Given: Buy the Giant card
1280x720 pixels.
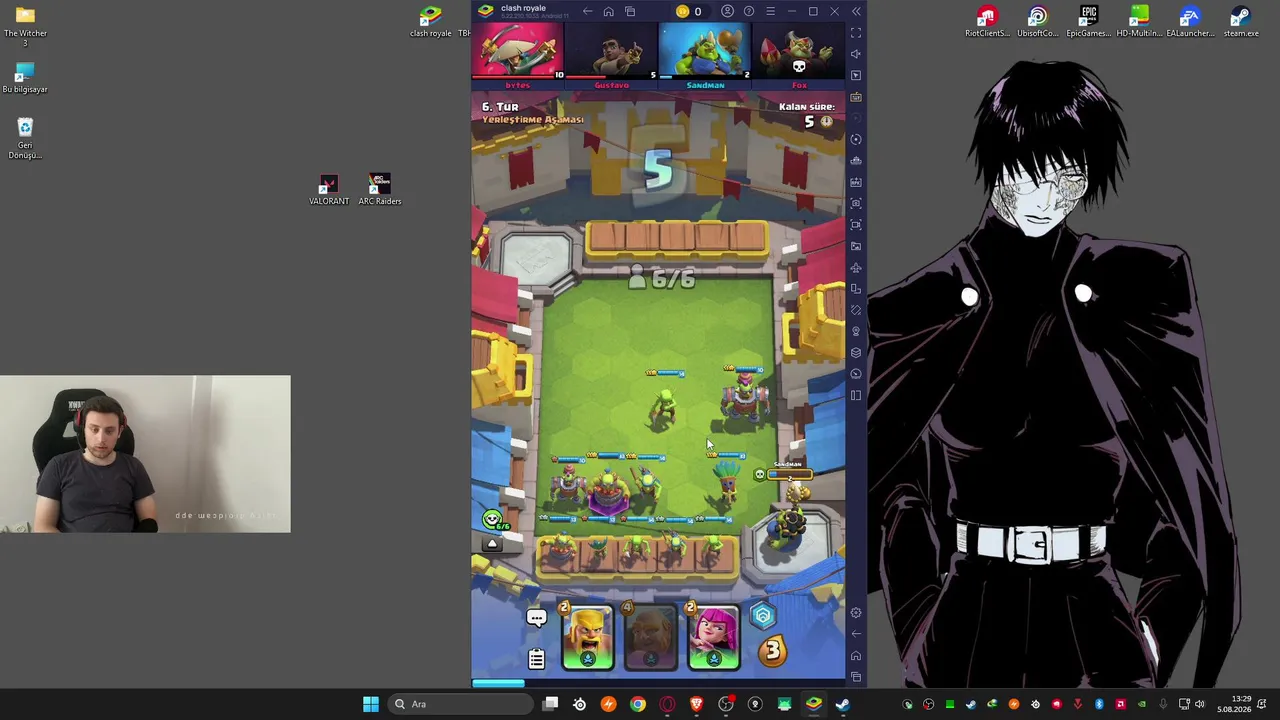Looking at the screenshot, I should click(x=651, y=636).
